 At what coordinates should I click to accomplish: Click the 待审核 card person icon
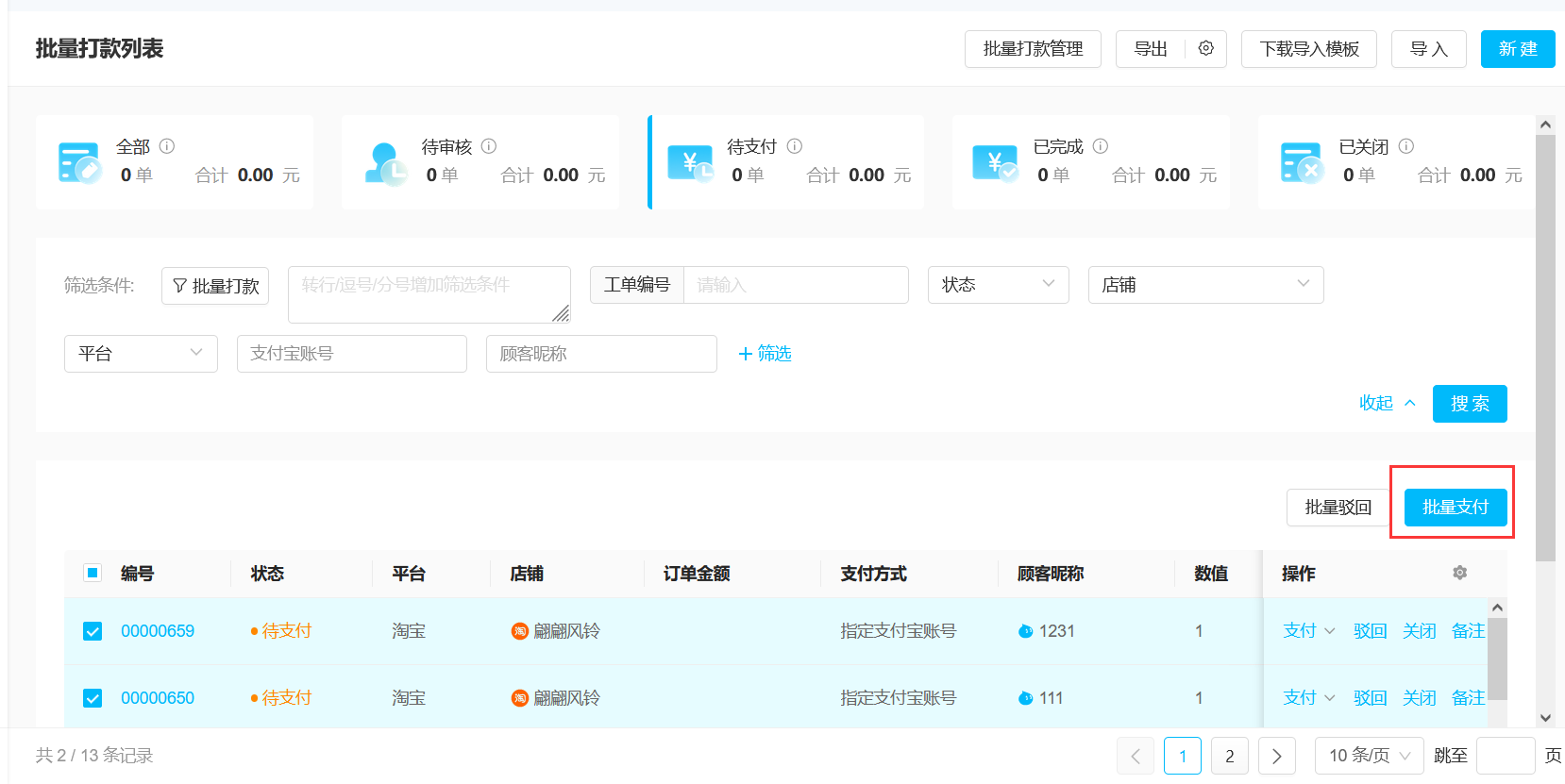[385, 163]
